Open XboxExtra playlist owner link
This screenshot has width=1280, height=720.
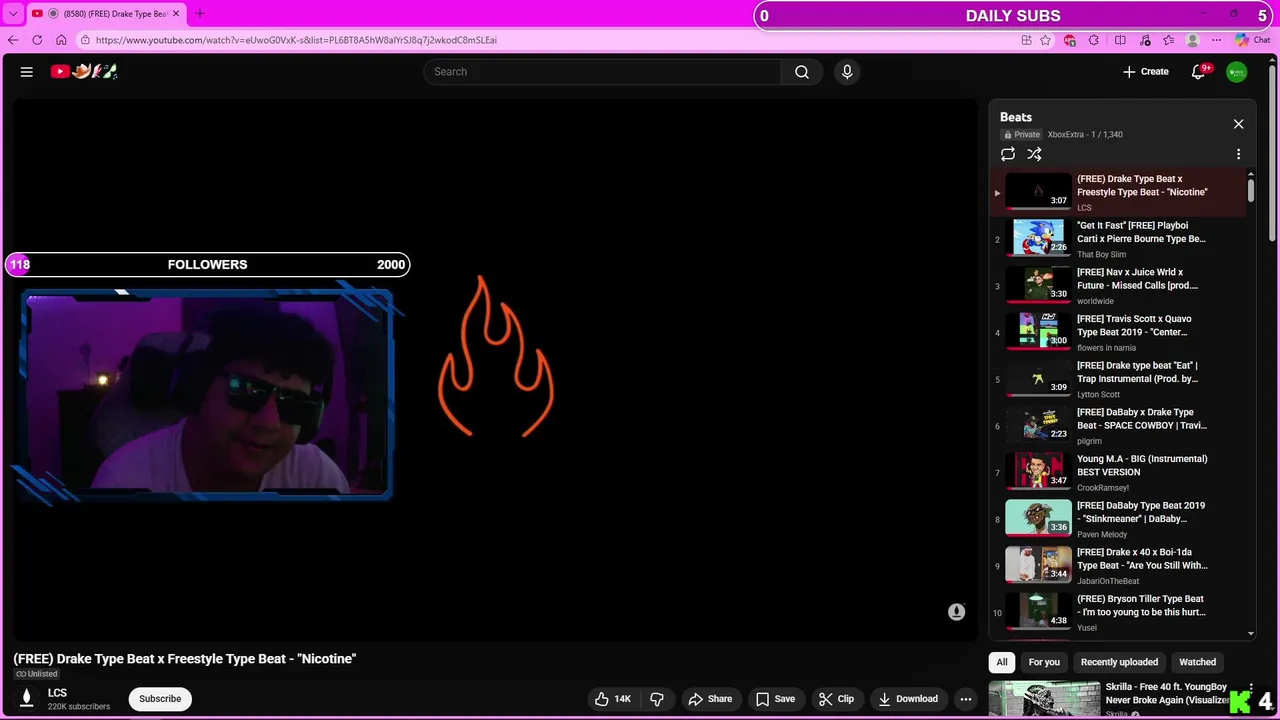(x=1065, y=134)
